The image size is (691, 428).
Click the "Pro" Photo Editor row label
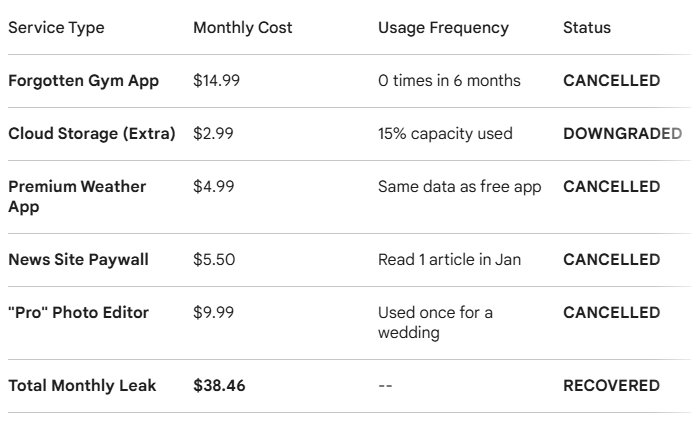pyautogui.click(x=78, y=313)
